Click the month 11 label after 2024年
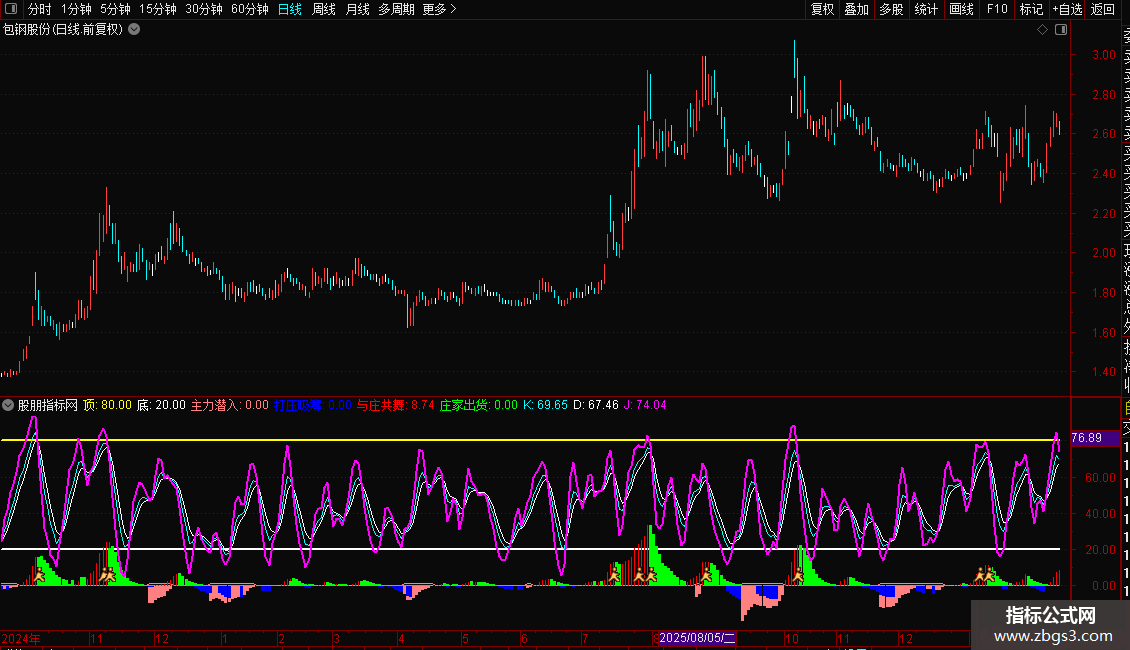Image resolution: width=1130 pixels, height=650 pixels. tap(97, 638)
